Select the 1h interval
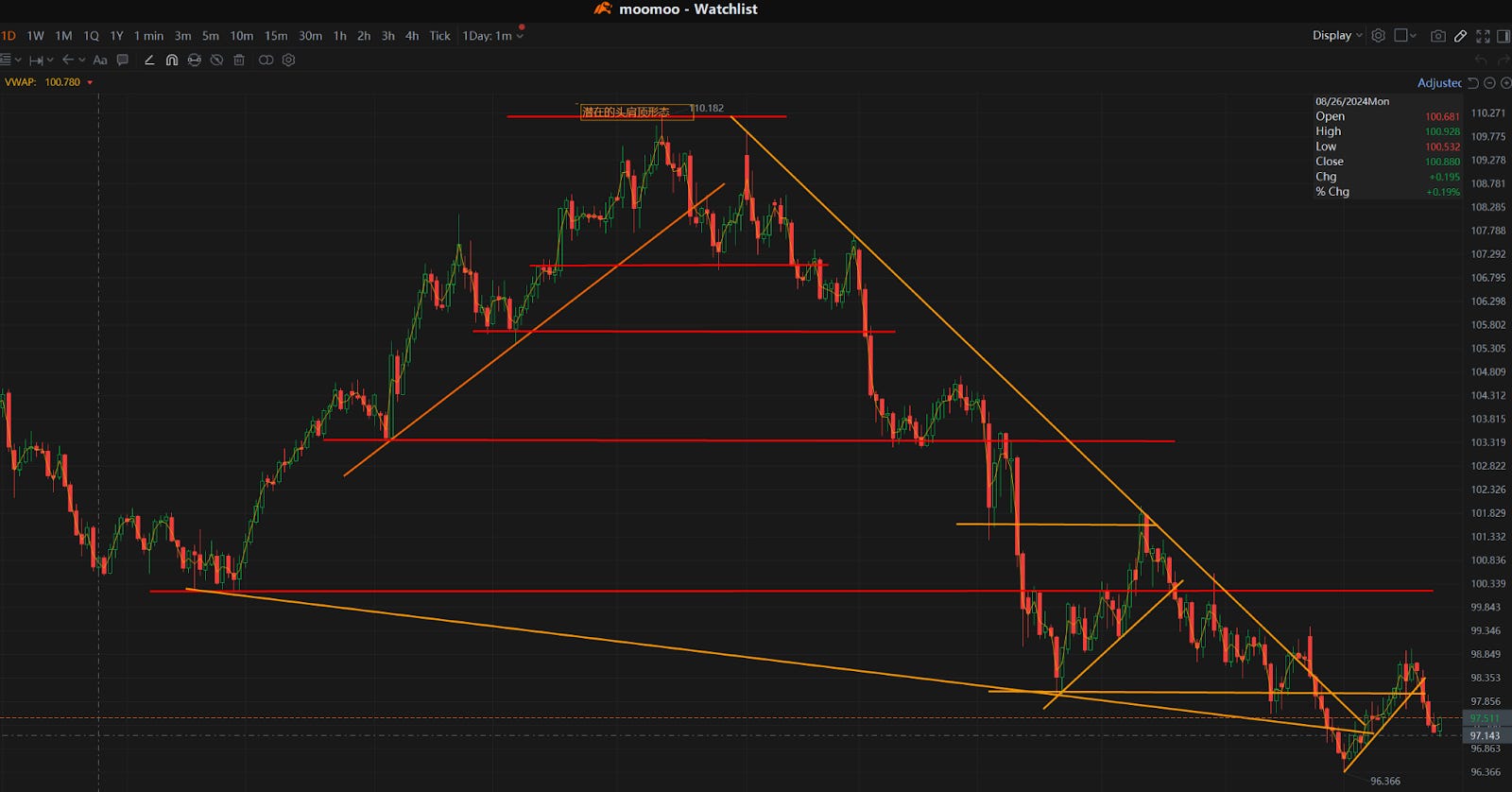1512x792 pixels. pyautogui.click(x=339, y=36)
